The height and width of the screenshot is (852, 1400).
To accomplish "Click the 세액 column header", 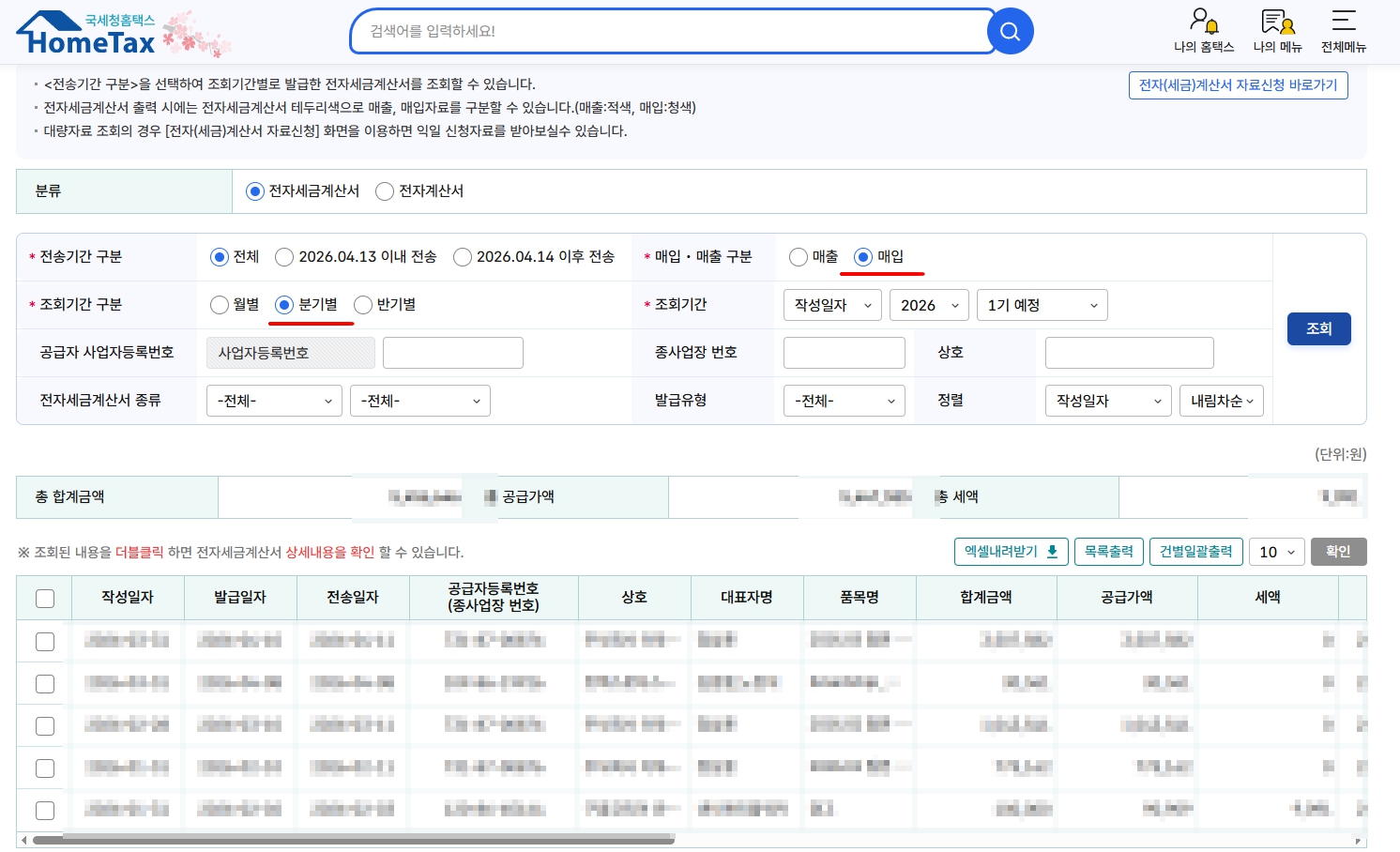I will pyautogui.click(x=1268, y=598).
